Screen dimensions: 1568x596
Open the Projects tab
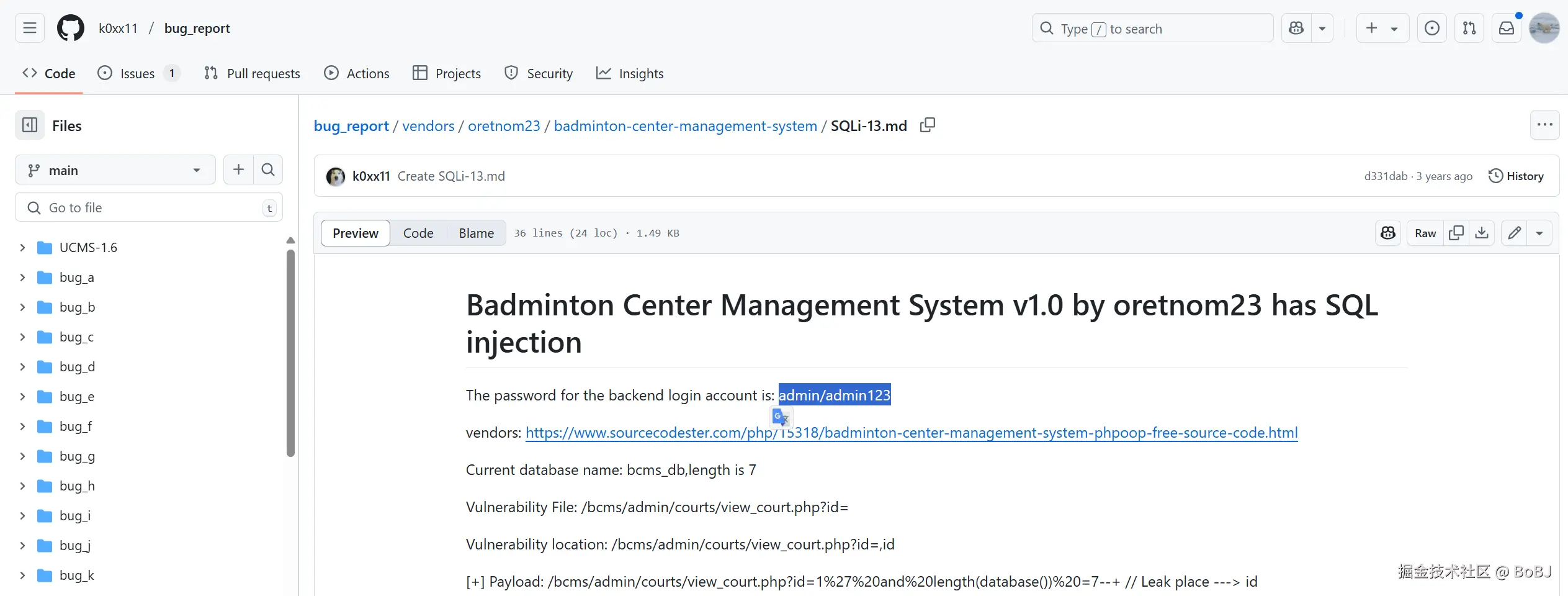tap(447, 73)
